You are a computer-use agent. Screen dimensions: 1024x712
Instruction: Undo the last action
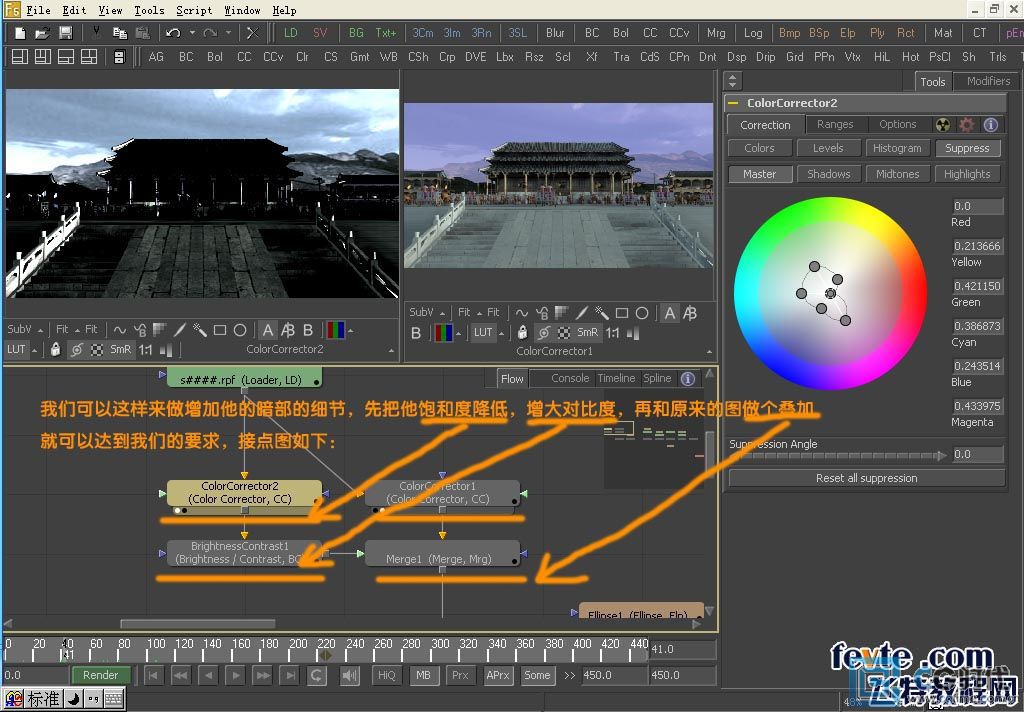click(173, 33)
